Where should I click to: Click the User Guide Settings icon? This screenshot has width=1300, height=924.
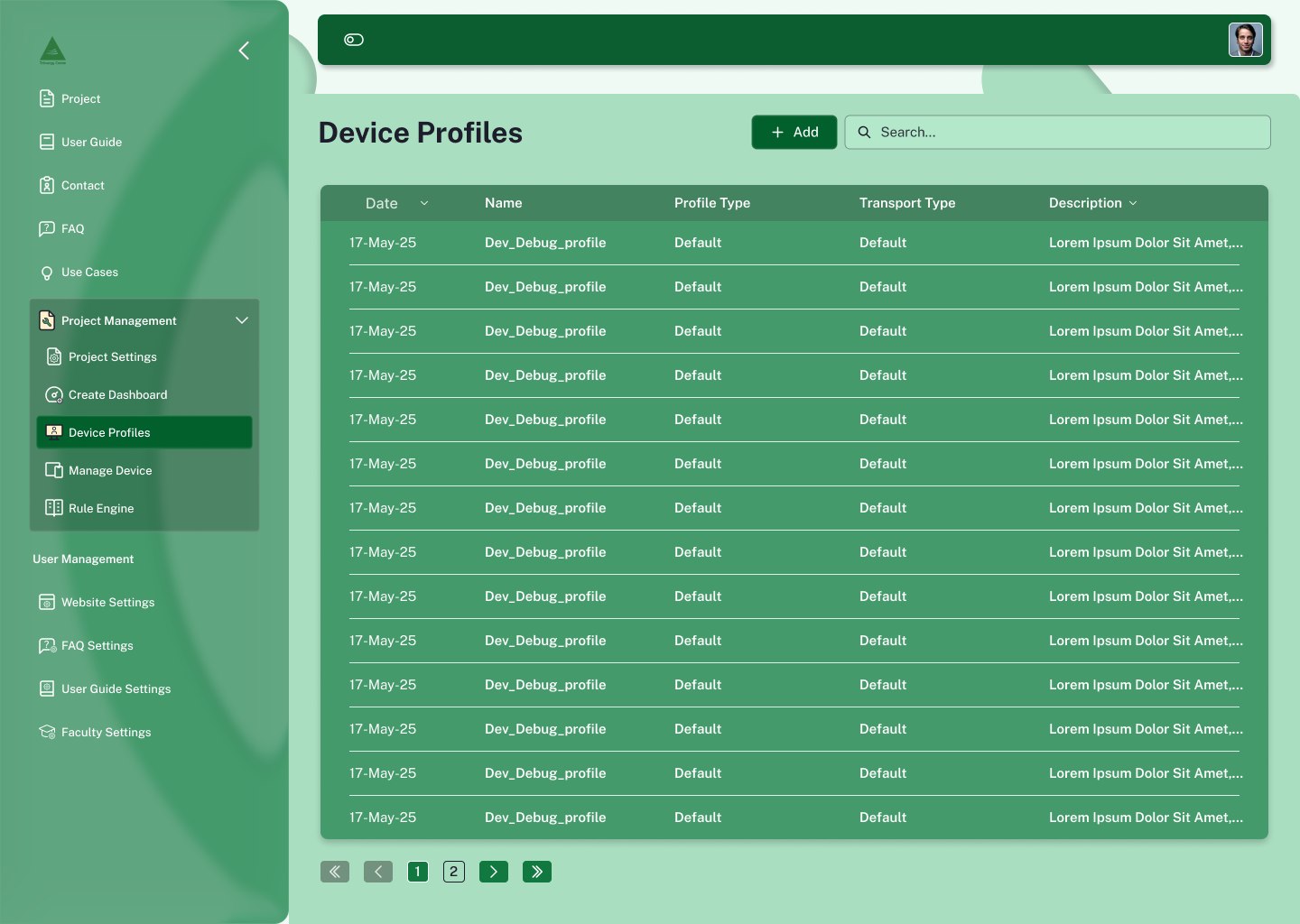tap(47, 688)
